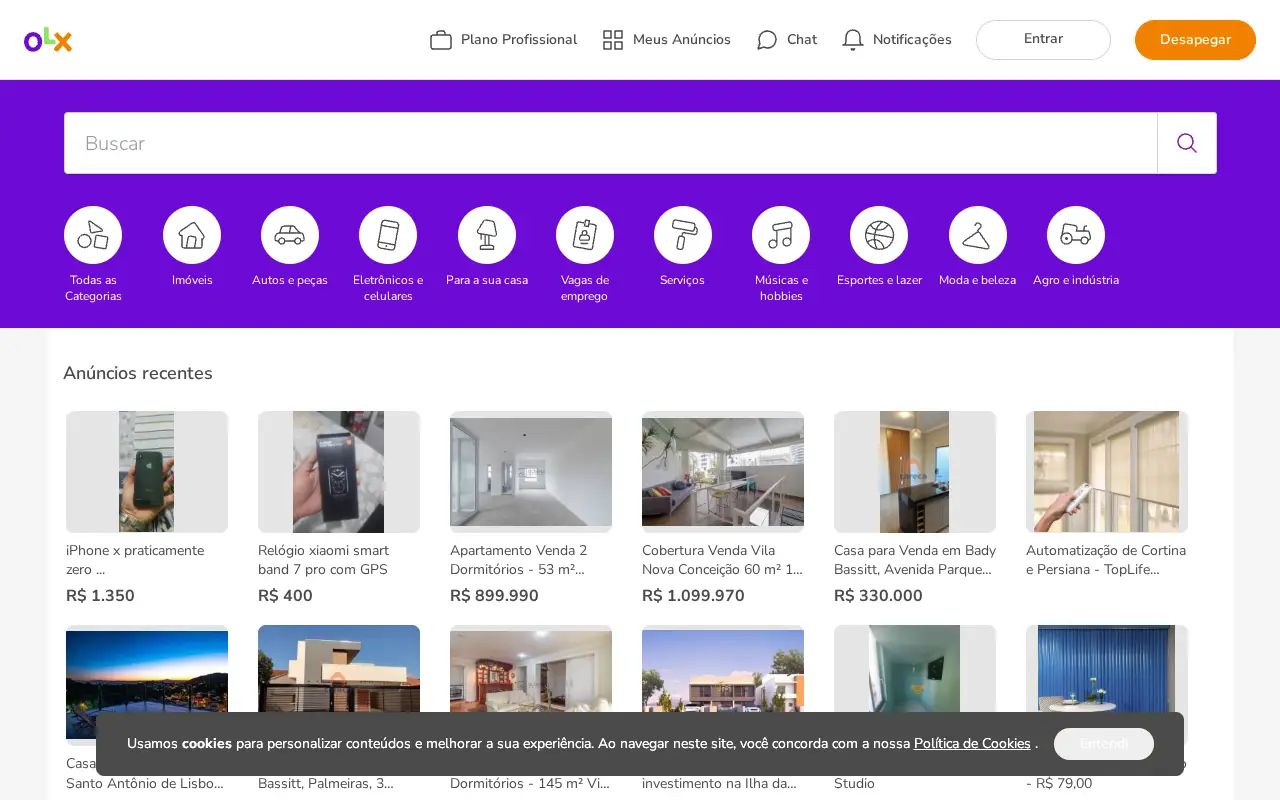
Task: Open Automatização de Cortina e Persiana photo
Action: pos(1107,472)
